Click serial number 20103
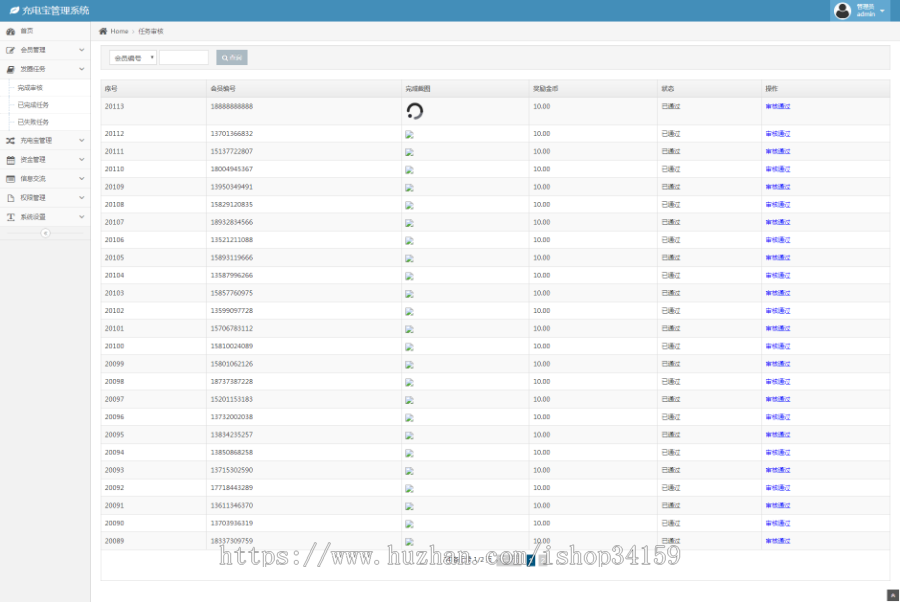Image resolution: width=900 pixels, height=602 pixels. tap(114, 293)
